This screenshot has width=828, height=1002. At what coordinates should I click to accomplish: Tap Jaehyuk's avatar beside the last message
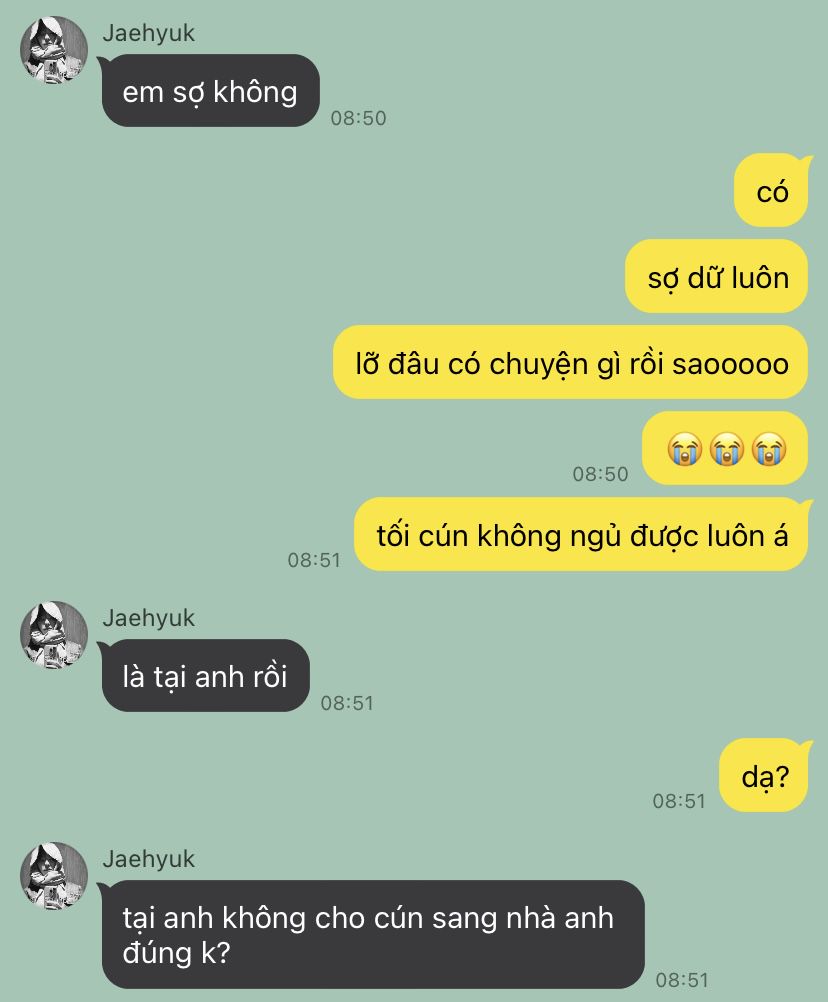54,875
